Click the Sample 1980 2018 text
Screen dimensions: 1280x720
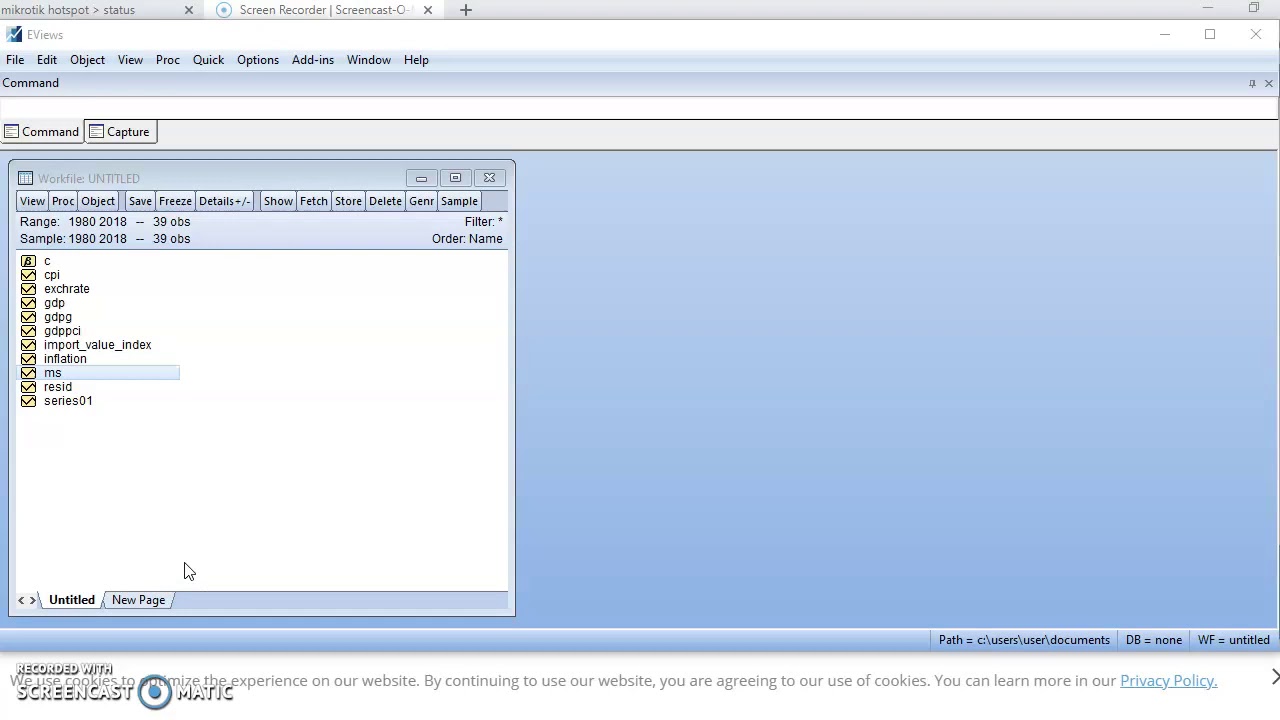(105, 239)
